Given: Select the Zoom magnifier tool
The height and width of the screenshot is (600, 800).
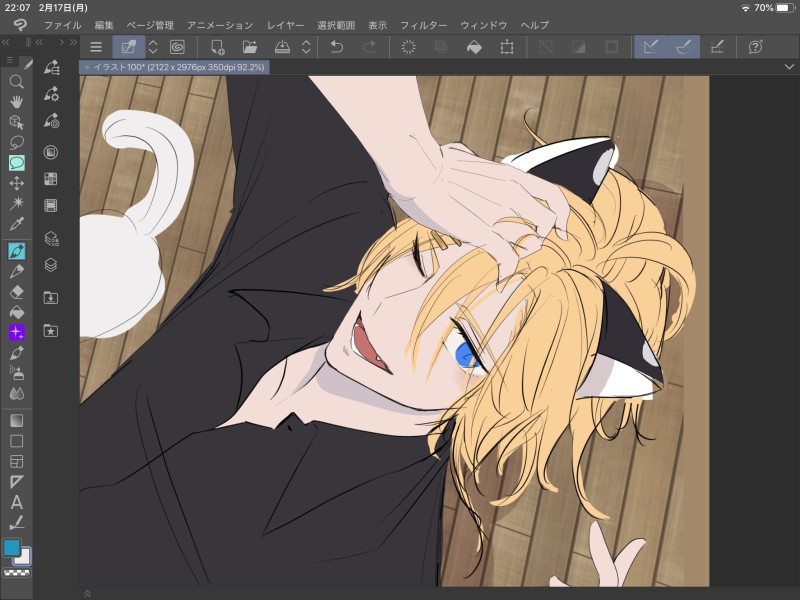Looking at the screenshot, I should [x=16, y=82].
